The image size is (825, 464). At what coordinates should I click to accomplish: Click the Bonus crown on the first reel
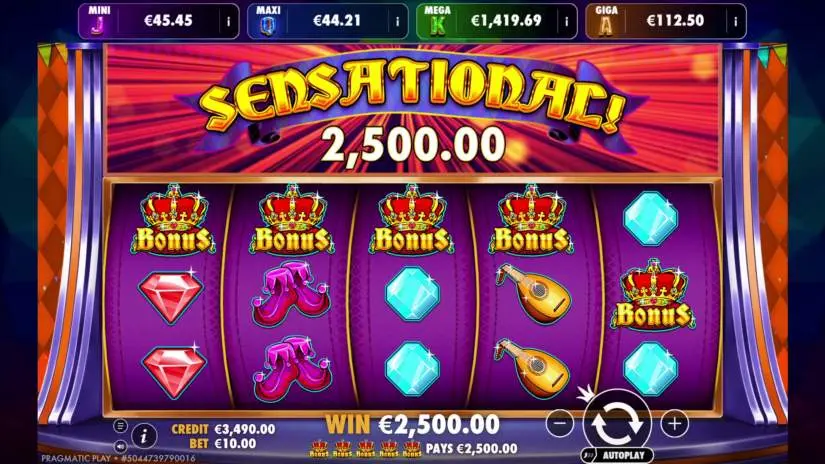coord(173,219)
